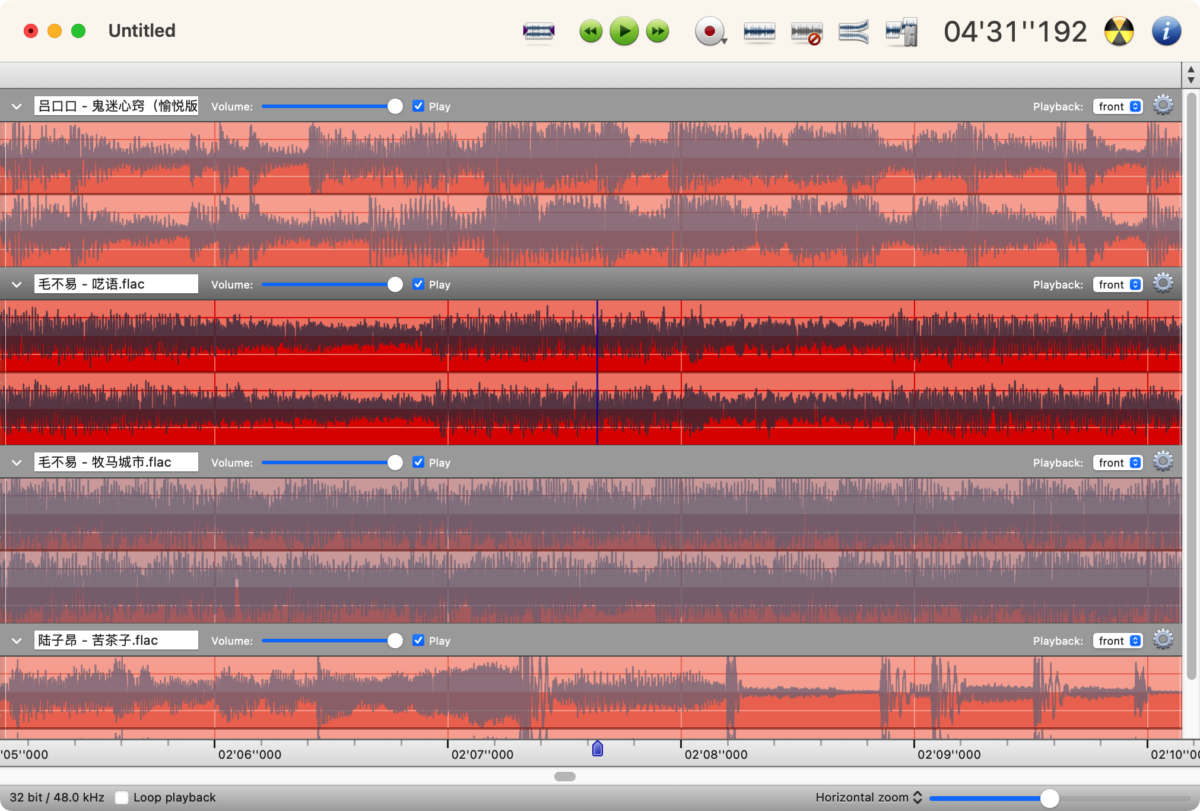1200x811 pixels.
Task: Click the yellow burn disc icon
Action: tap(1119, 31)
